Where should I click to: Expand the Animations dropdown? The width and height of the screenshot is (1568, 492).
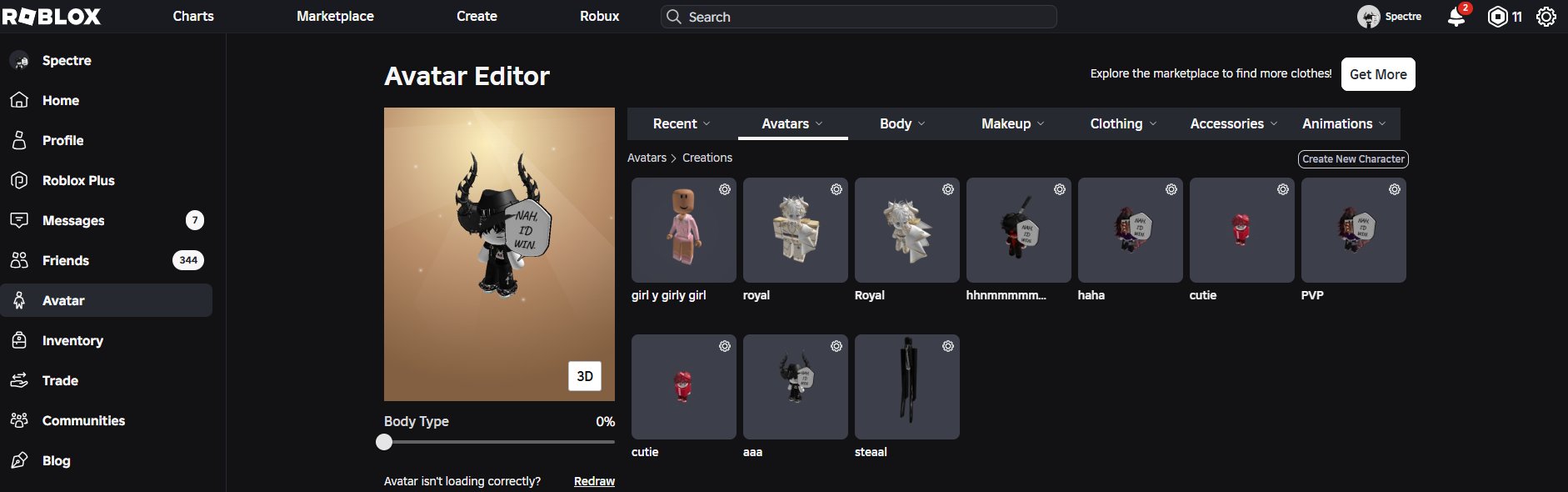click(1344, 123)
